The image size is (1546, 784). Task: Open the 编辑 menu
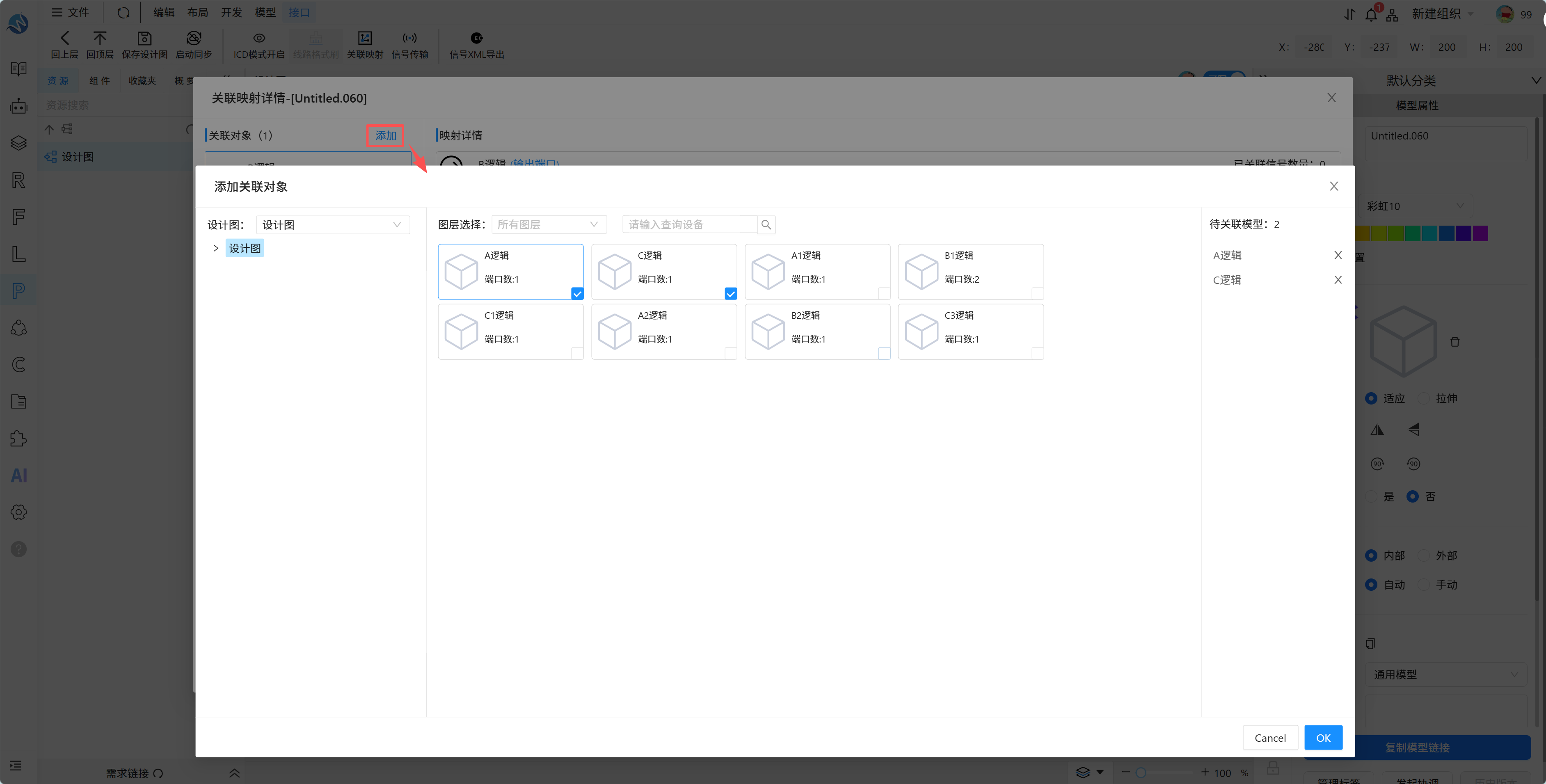point(163,13)
